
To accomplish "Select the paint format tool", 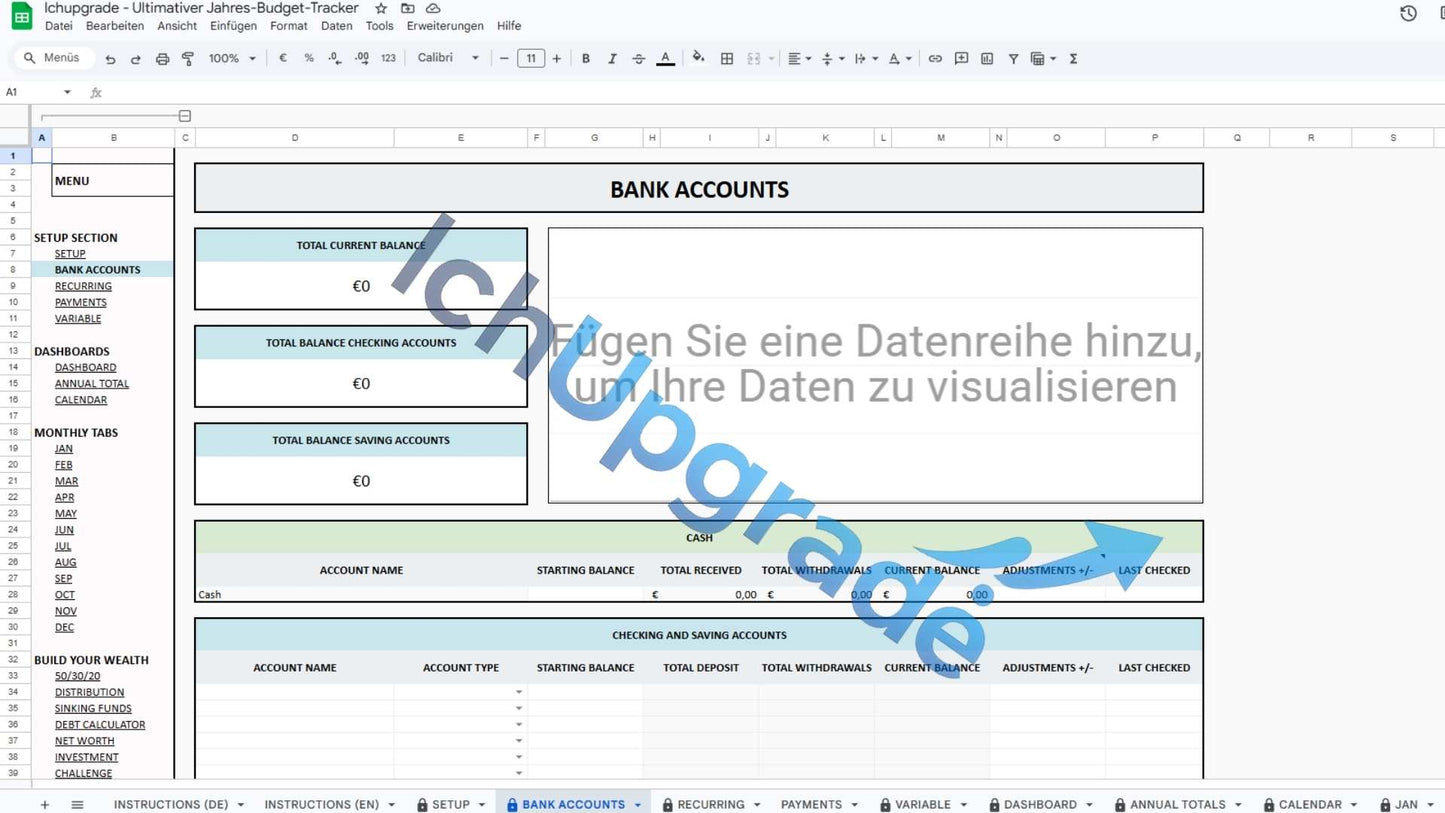I will click(x=187, y=58).
